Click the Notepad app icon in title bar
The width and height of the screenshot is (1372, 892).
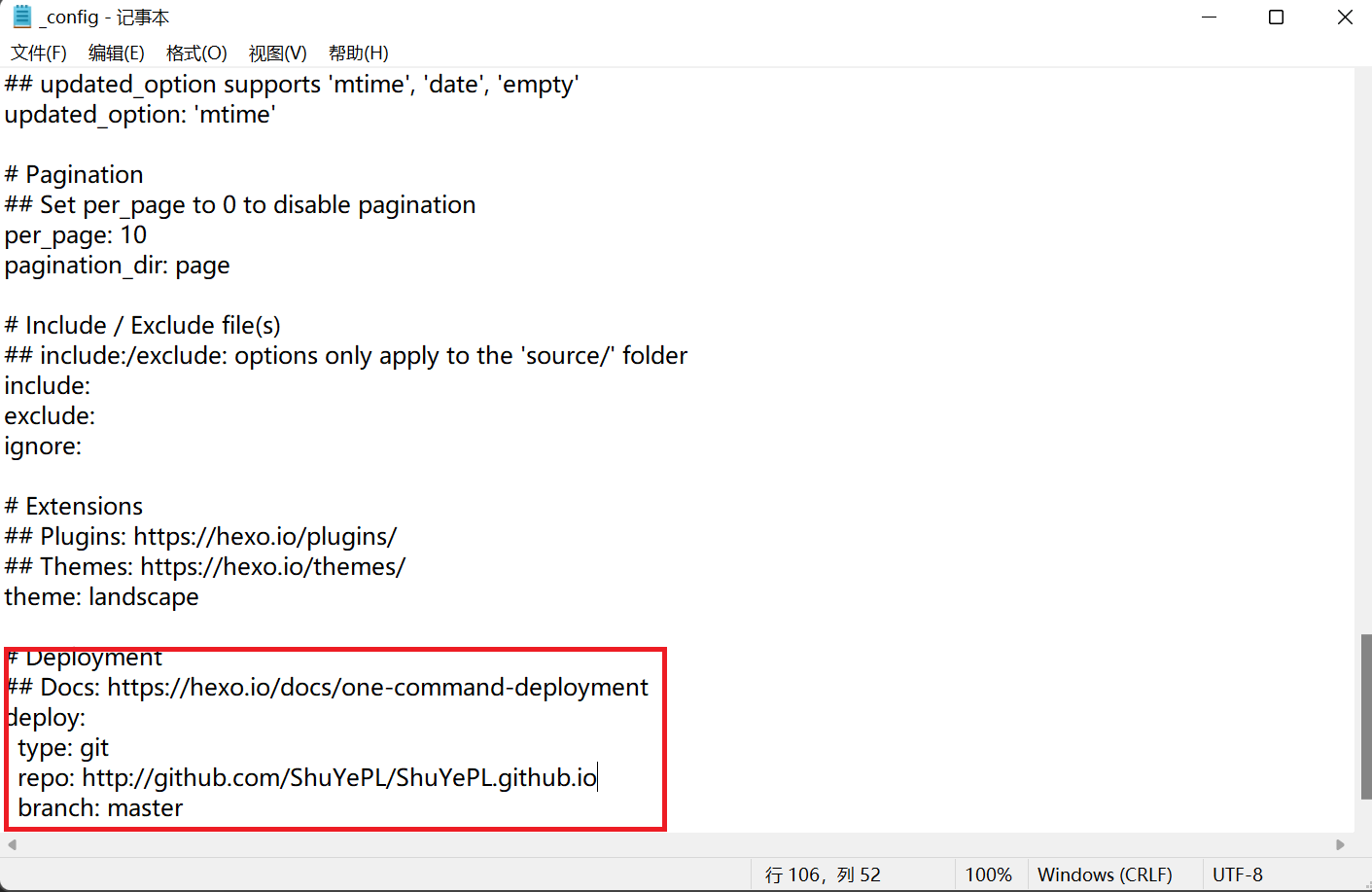pos(21,18)
